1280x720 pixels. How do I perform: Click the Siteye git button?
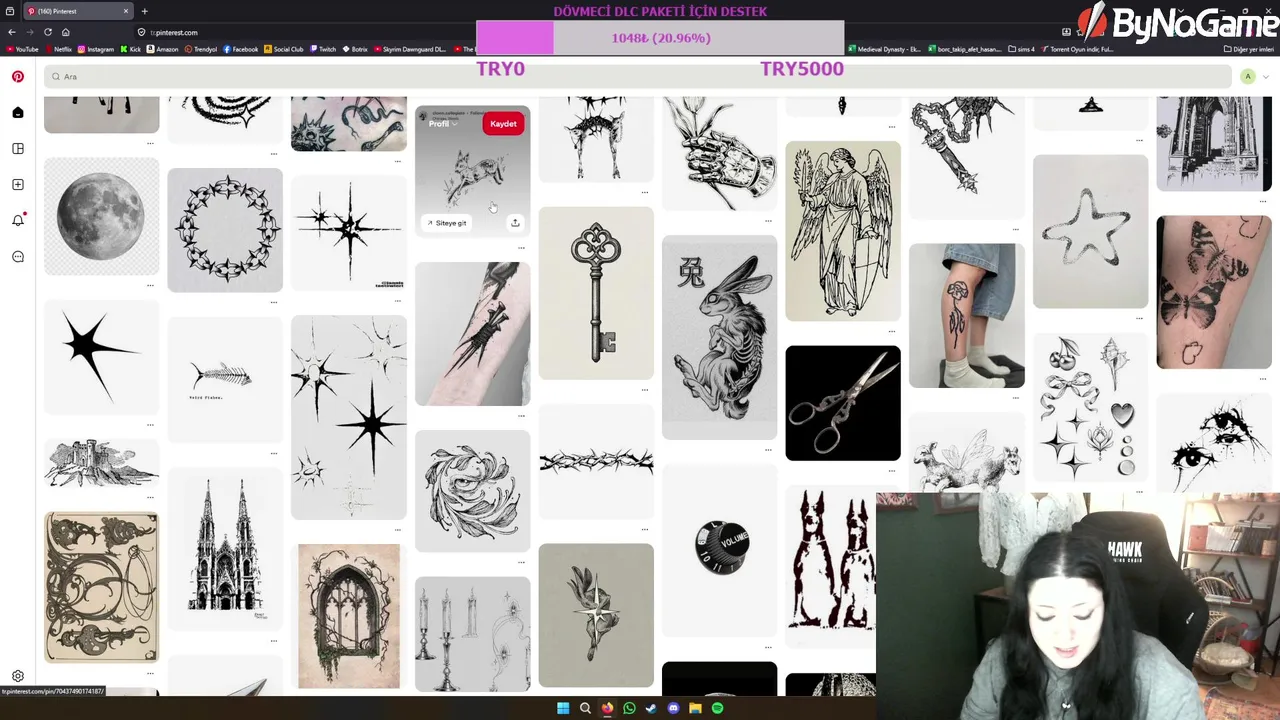[x=446, y=223]
